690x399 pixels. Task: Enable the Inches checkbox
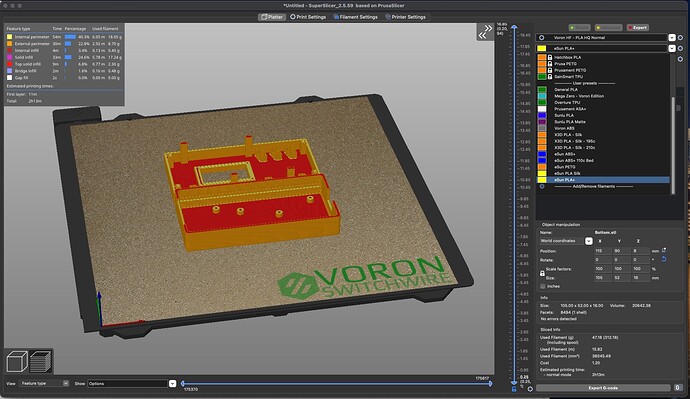[543, 286]
